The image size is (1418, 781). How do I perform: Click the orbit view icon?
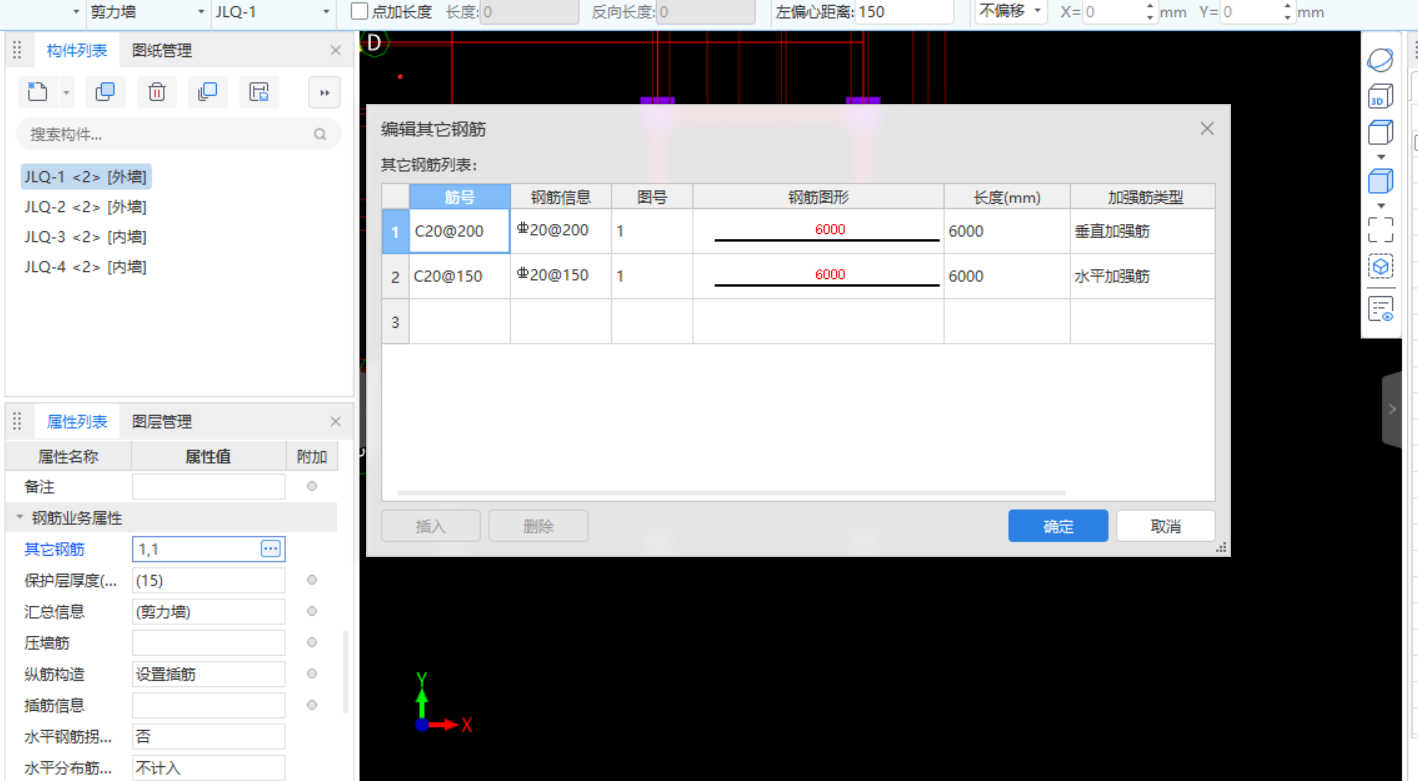(x=1380, y=60)
